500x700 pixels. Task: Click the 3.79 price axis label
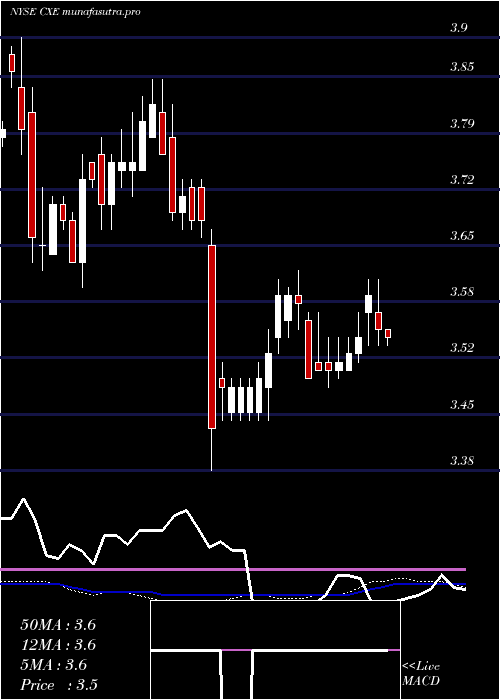[462, 124]
